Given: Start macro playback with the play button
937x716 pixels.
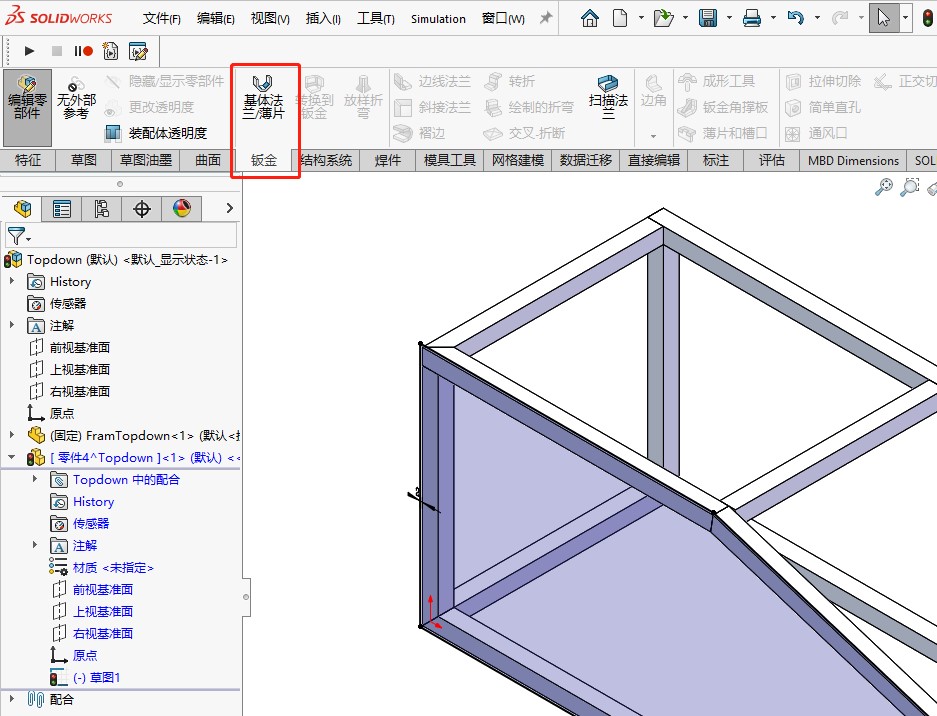Looking at the screenshot, I should (x=29, y=51).
